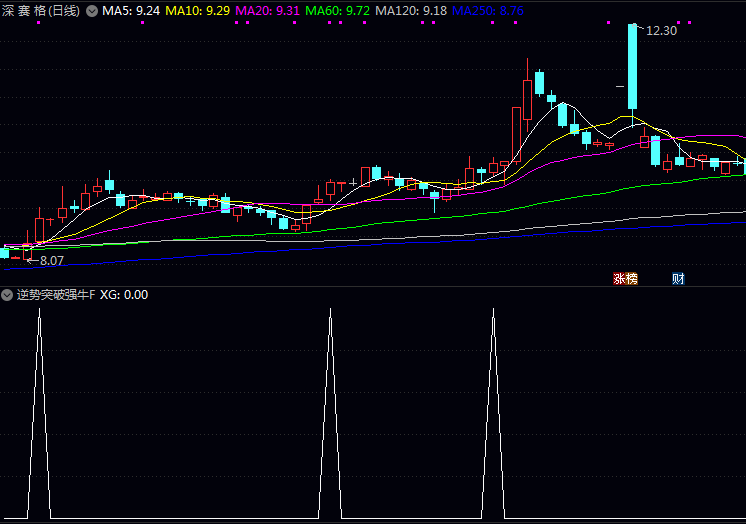Expand the 逆势突破强牛F indicator menu arrow
The height and width of the screenshot is (524, 746).
[7, 295]
